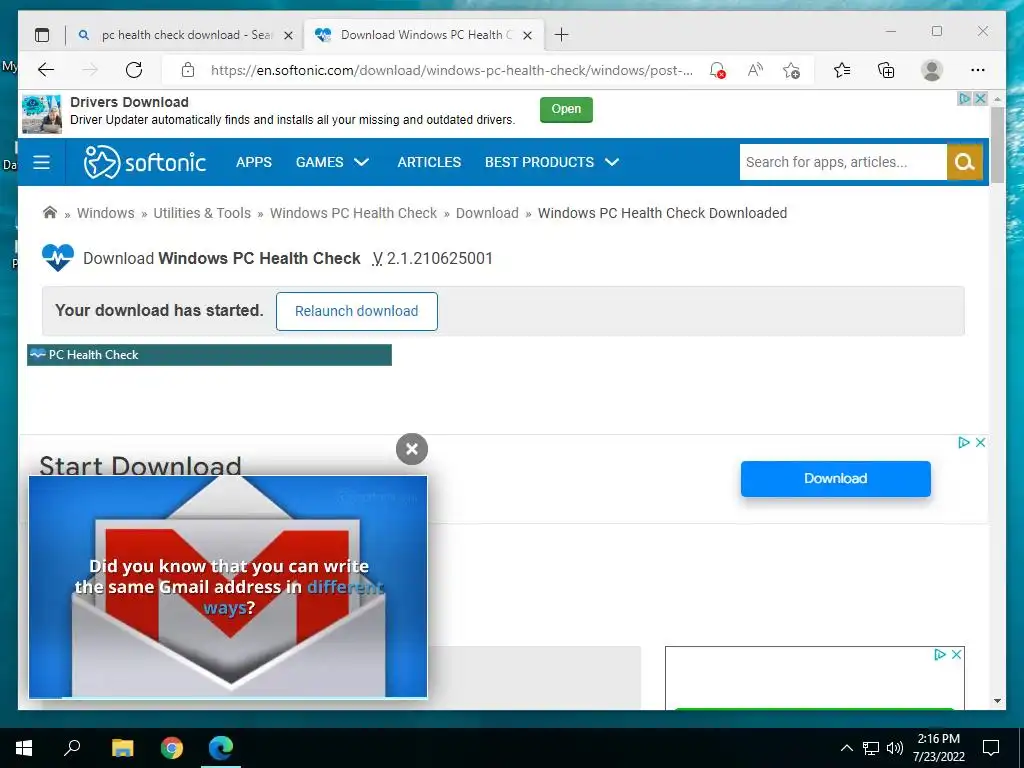Show hidden tray icons chevron
Image resolution: width=1024 pixels, height=768 pixels.
pos(846,748)
